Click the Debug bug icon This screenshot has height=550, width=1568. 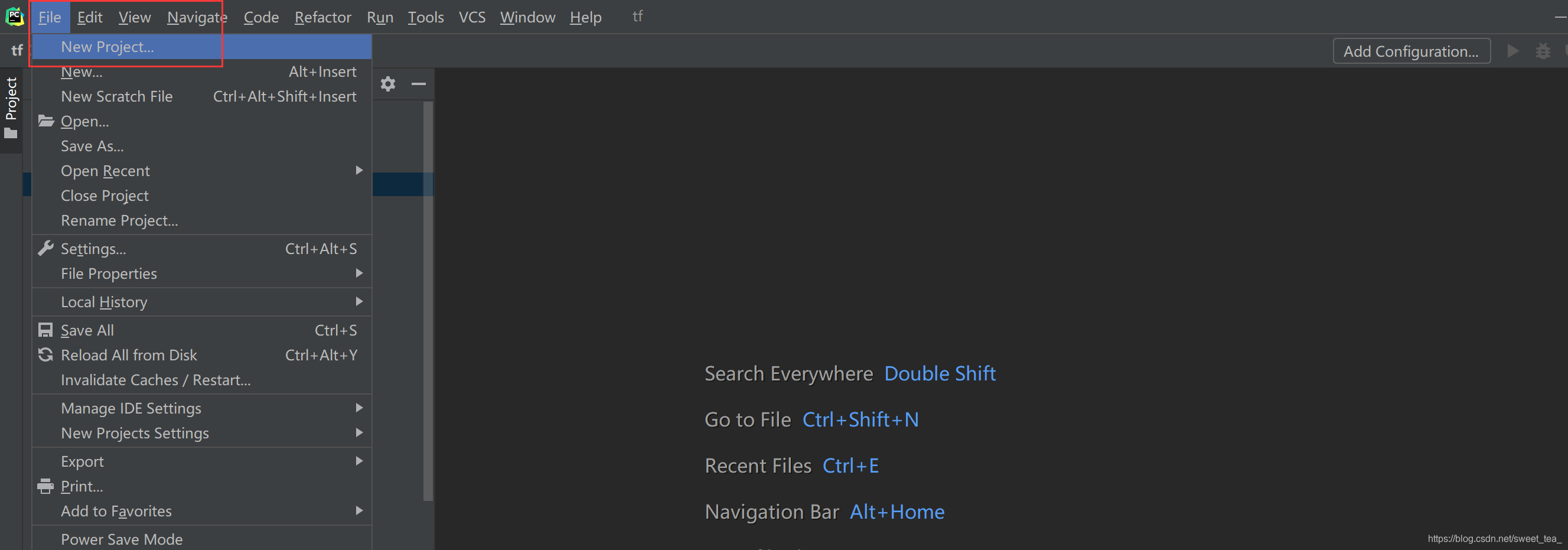click(x=1543, y=51)
